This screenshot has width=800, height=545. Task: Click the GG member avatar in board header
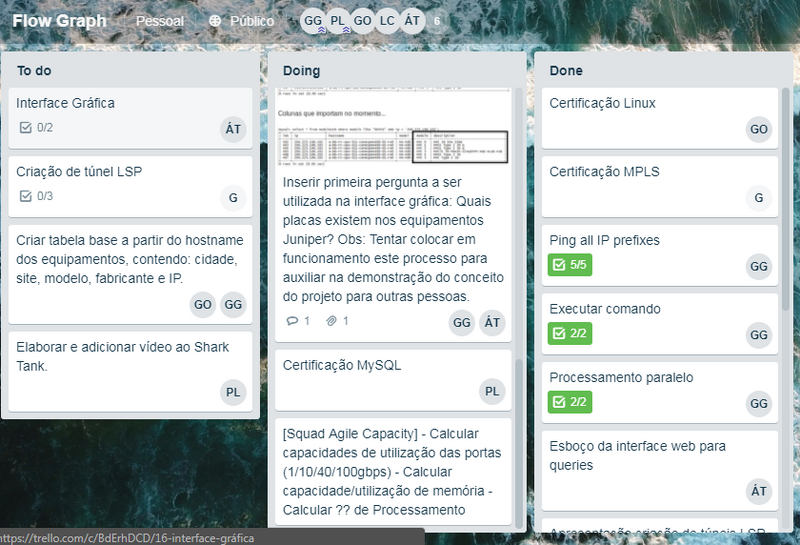pyautogui.click(x=313, y=20)
